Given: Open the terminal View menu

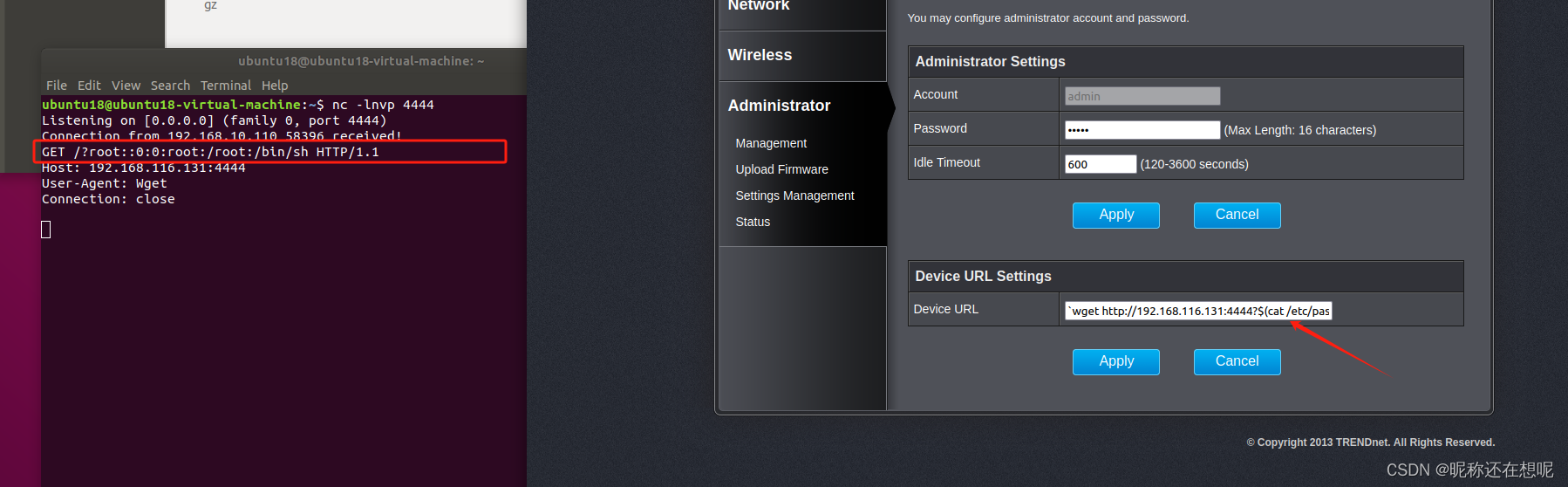Looking at the screenshot, I should tap(126, 86).
